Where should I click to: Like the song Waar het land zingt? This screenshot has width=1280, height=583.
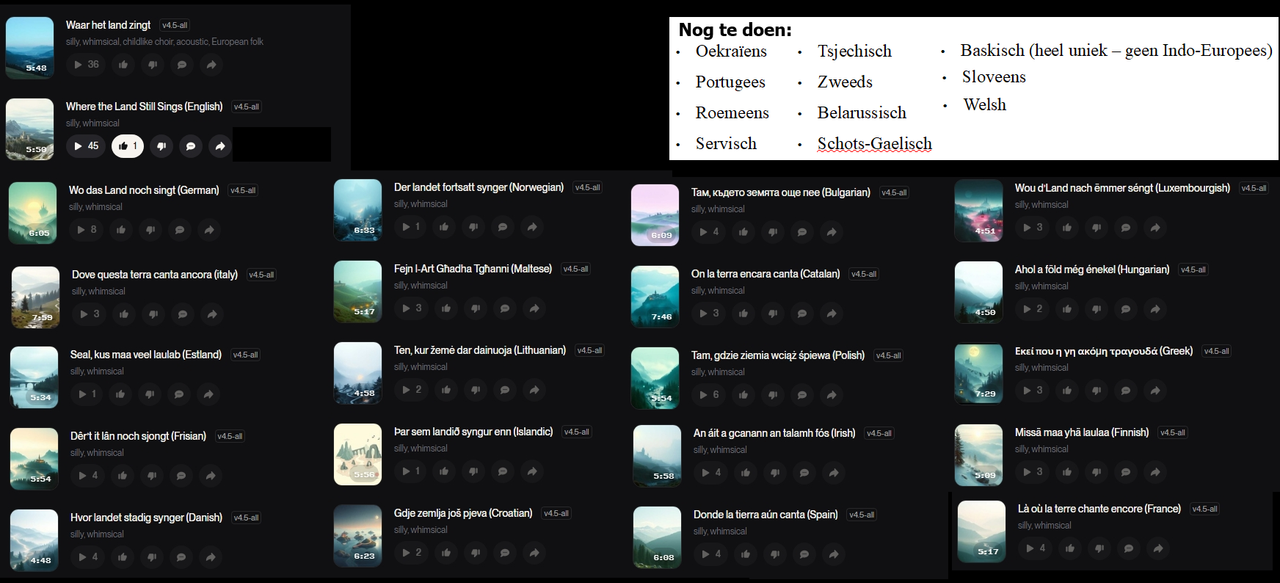click(x=123, y=64)
